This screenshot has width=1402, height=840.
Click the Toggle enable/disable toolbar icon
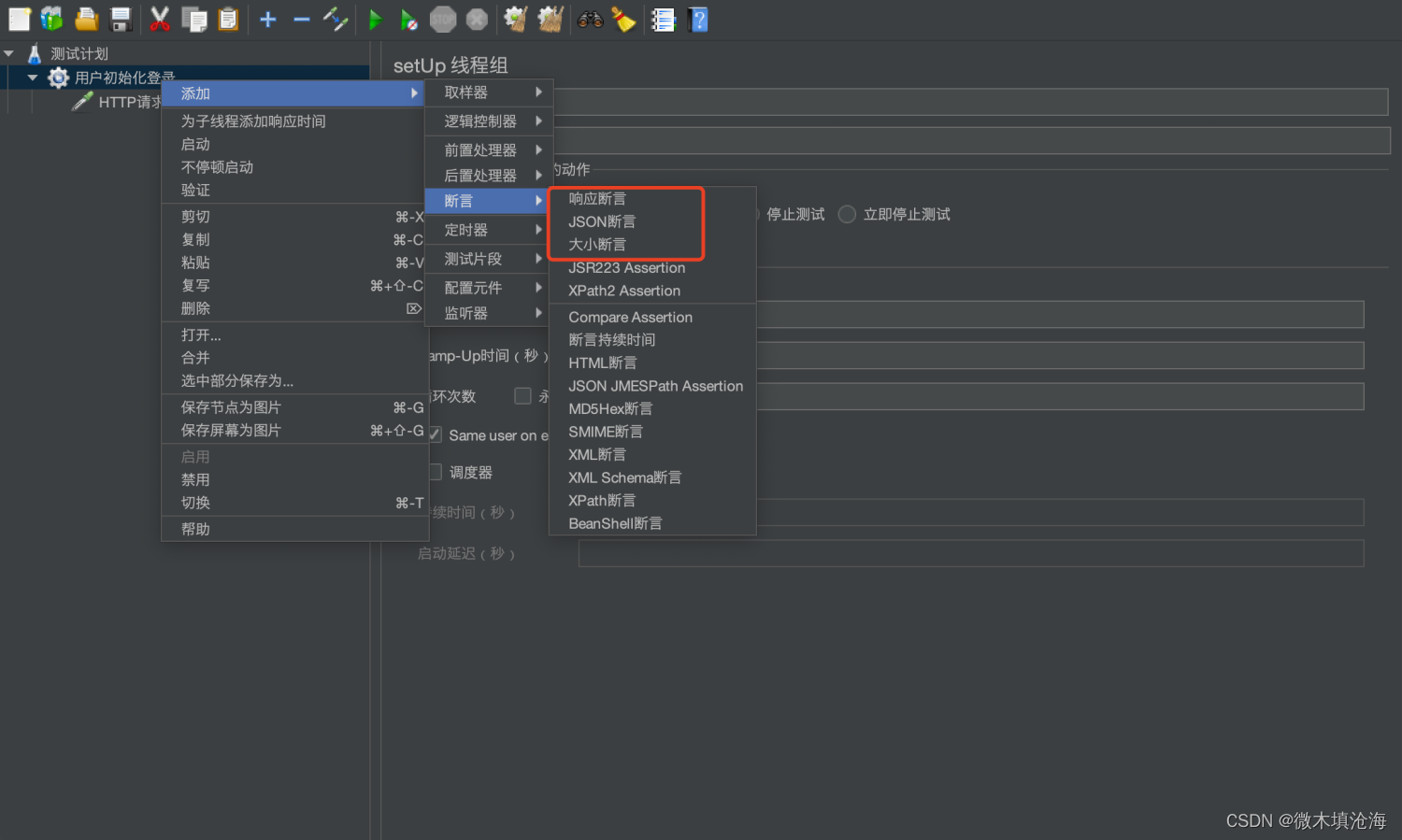(336, 19)
